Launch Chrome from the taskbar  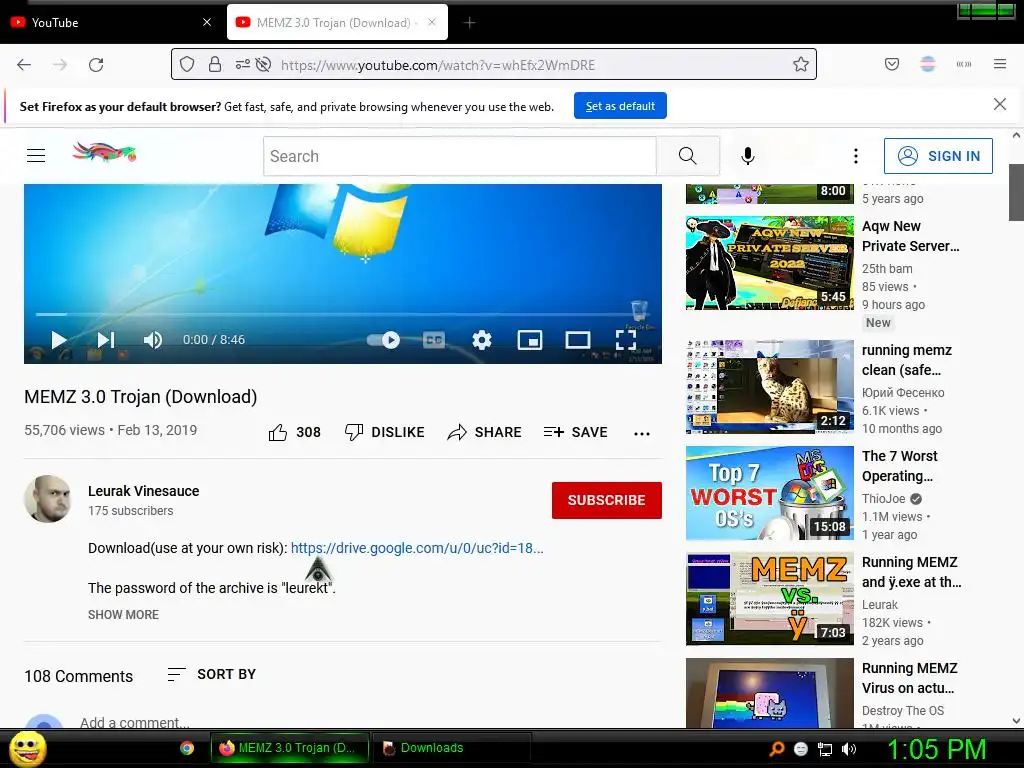[x=187, y=748]
